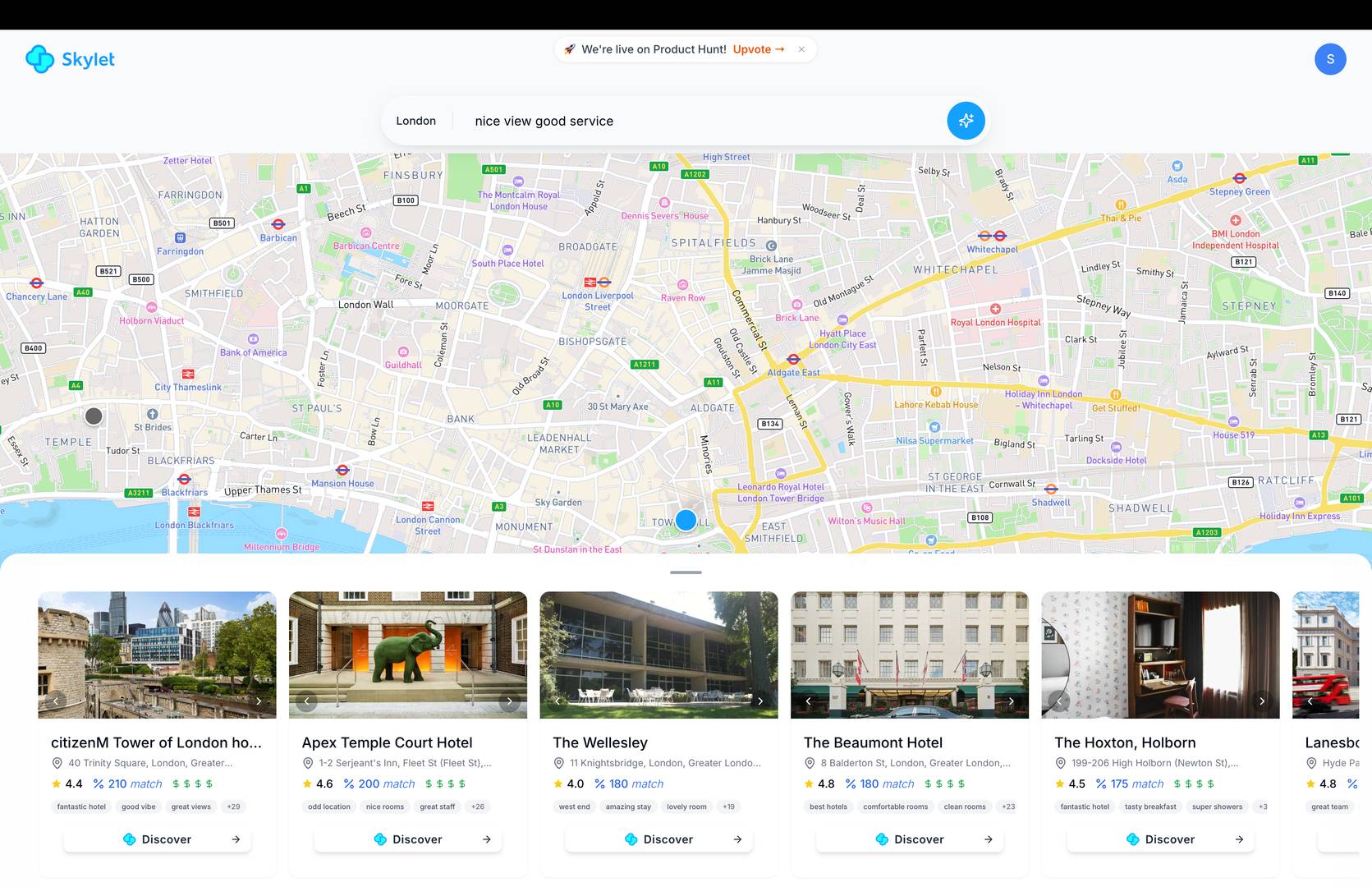Image resolution: width=1372 pixels, height=887 pixels.
Task: Click the 'best hotels' tag on Beaumont card
Action: pyautogui.click(x=828, y=807)
